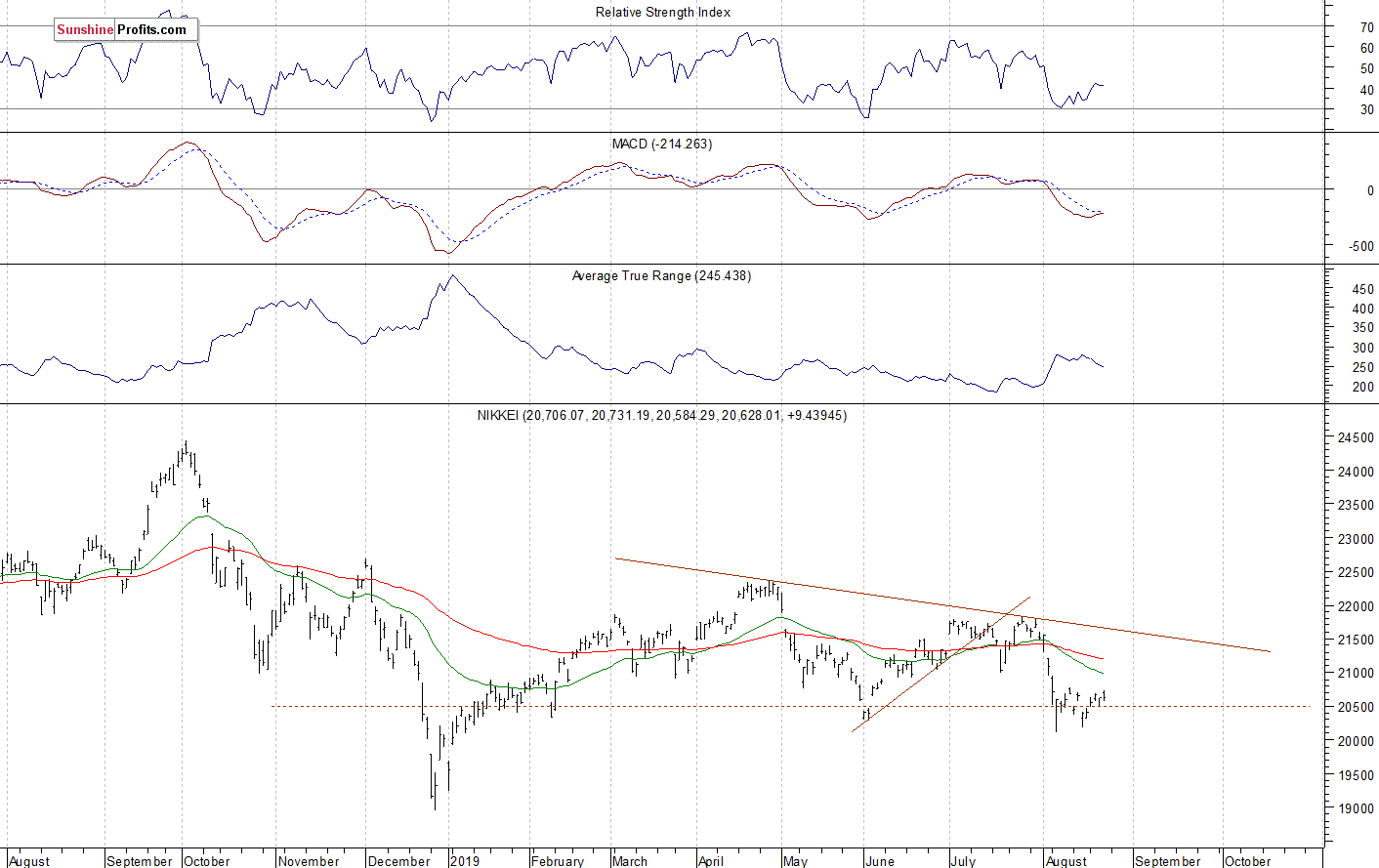The width and height of the screenshot is (1379, 868).
Task: Click the 22500 price axis value
Action: pos(1357,573)
